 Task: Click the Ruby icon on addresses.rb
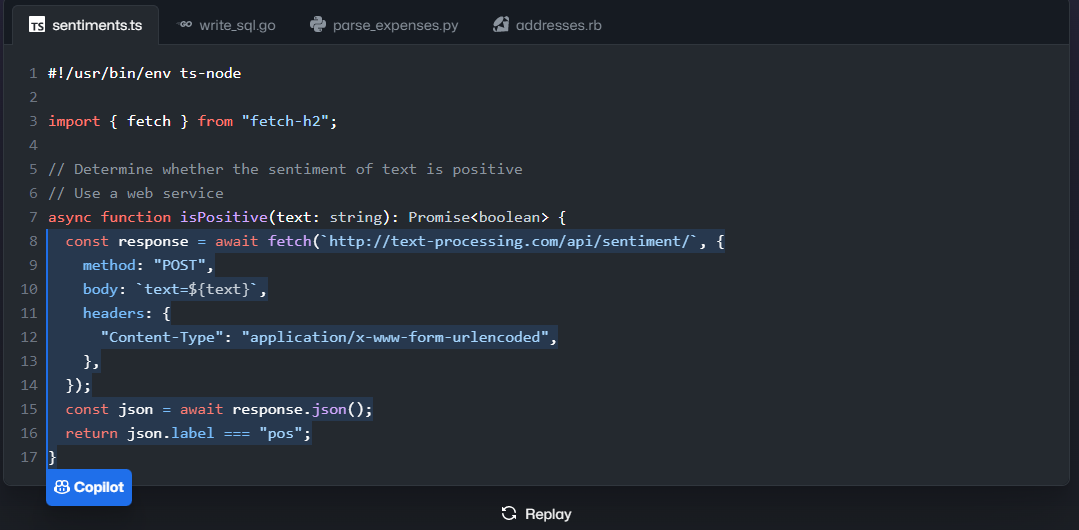pyautogui.click(x=500, y=25)
